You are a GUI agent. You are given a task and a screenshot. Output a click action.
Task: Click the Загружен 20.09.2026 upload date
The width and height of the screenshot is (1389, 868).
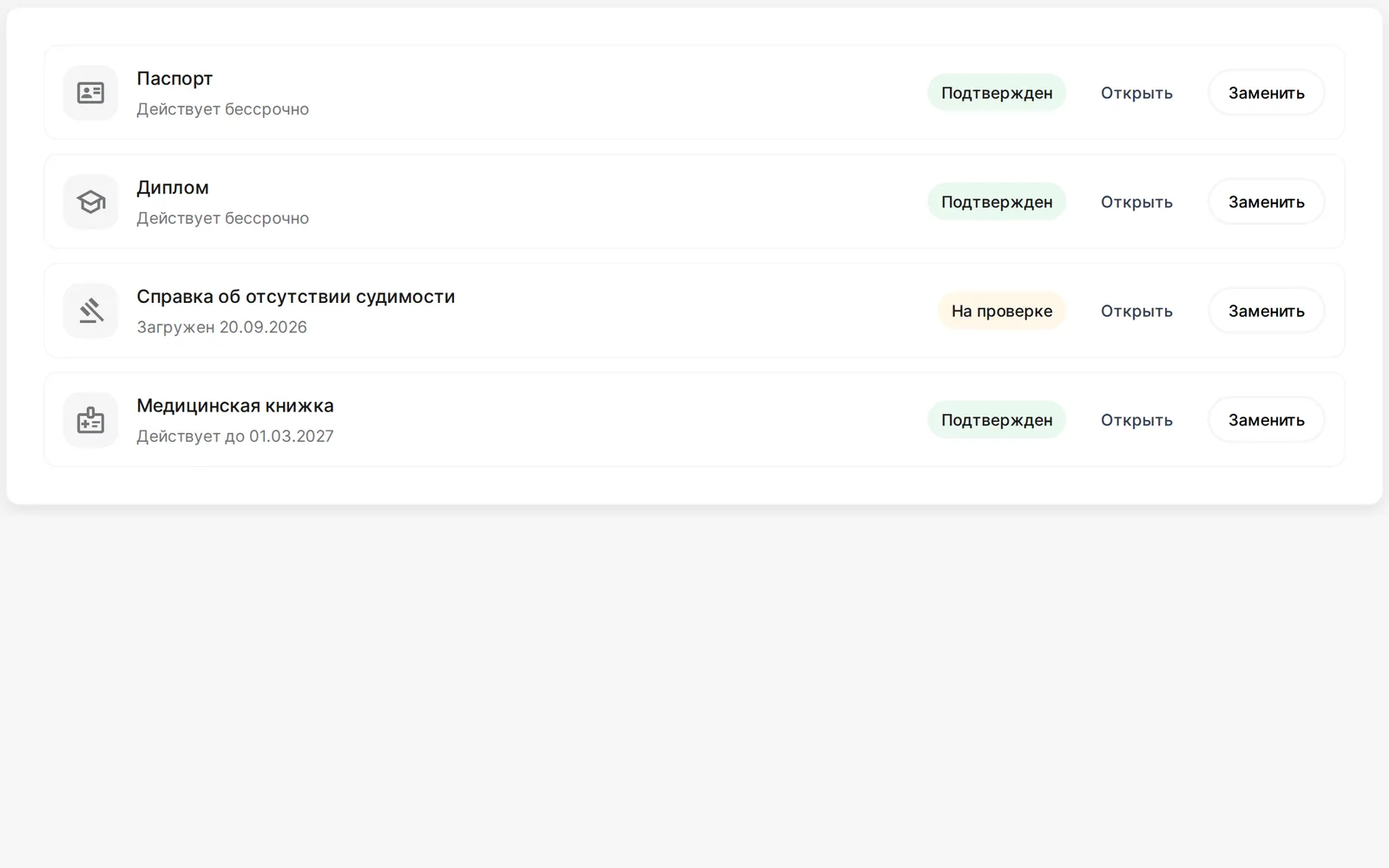click(222, 327)
